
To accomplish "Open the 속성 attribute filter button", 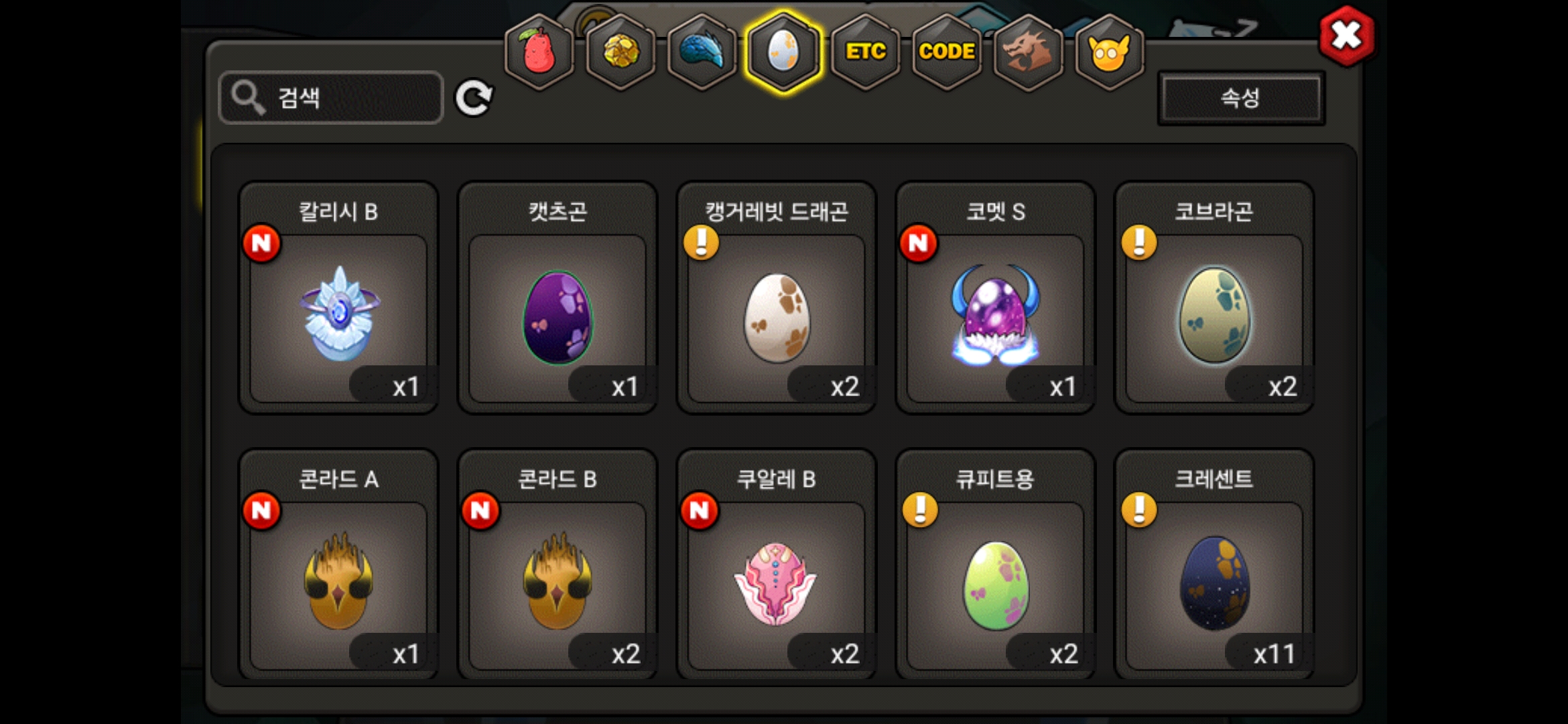I will coord(1241,98).
